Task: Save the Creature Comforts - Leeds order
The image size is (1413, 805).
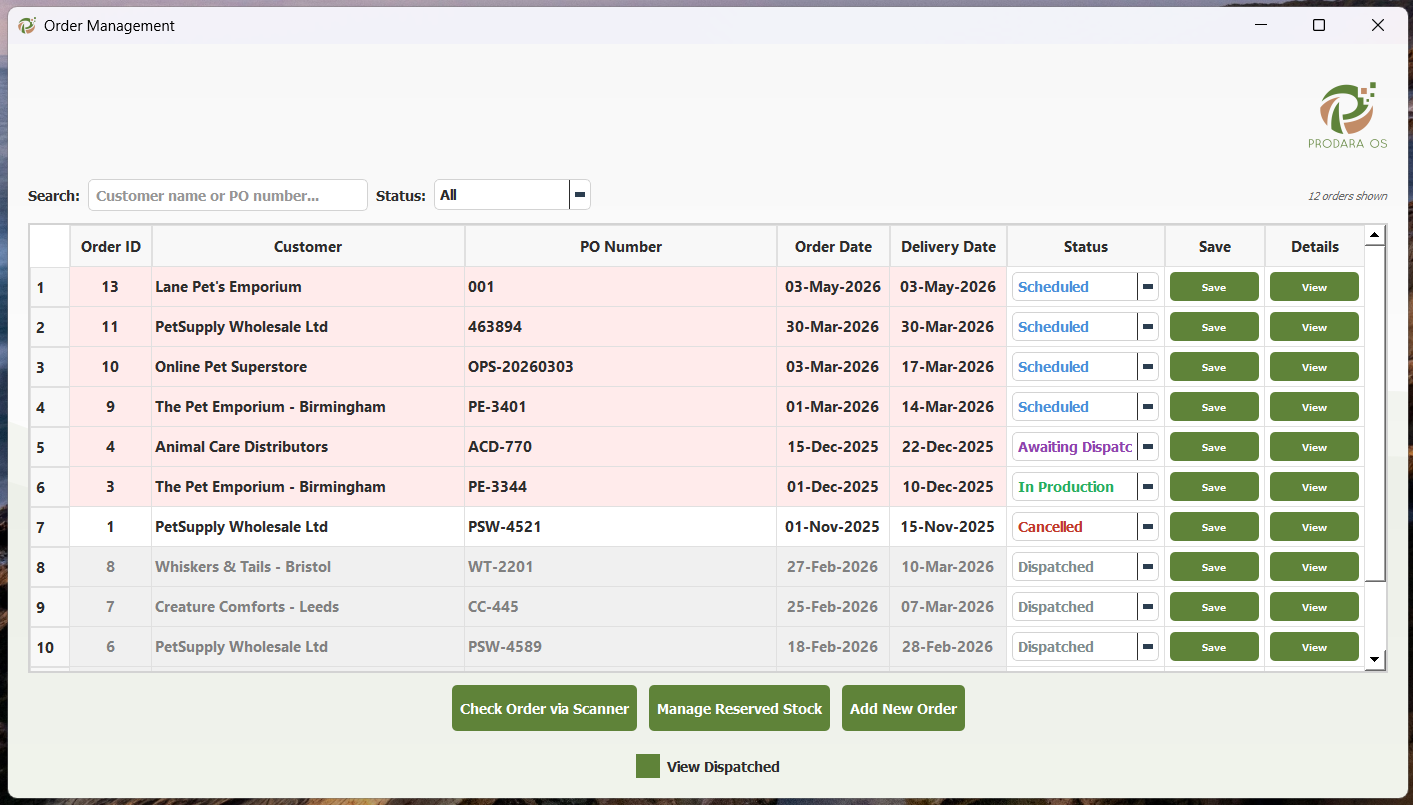Action: tap(1214, 607)
